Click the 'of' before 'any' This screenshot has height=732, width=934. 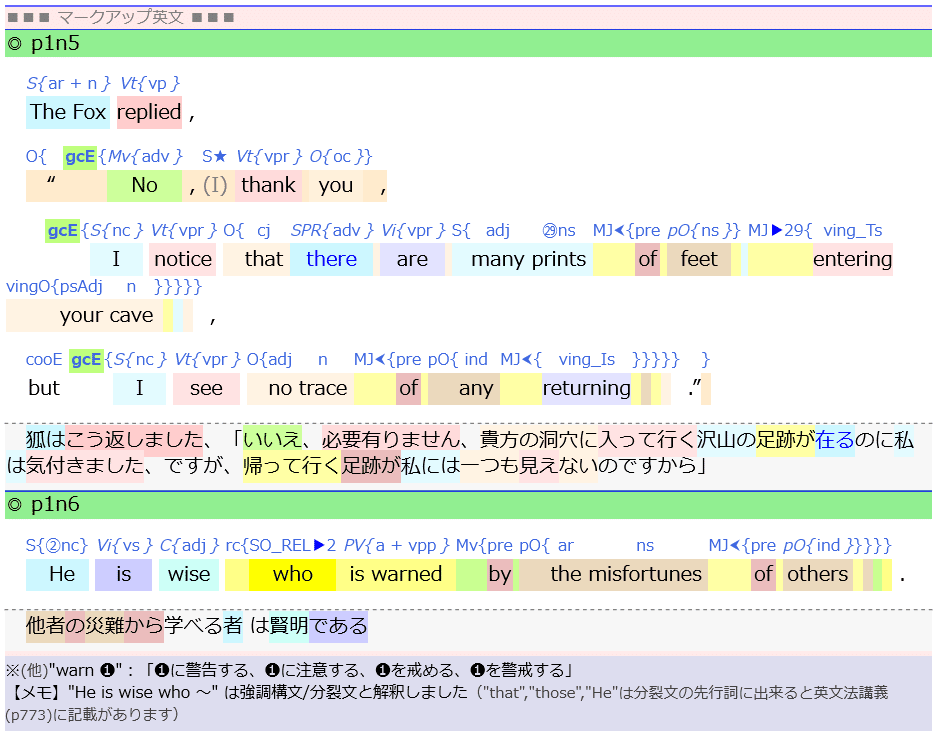pos(408,388)
